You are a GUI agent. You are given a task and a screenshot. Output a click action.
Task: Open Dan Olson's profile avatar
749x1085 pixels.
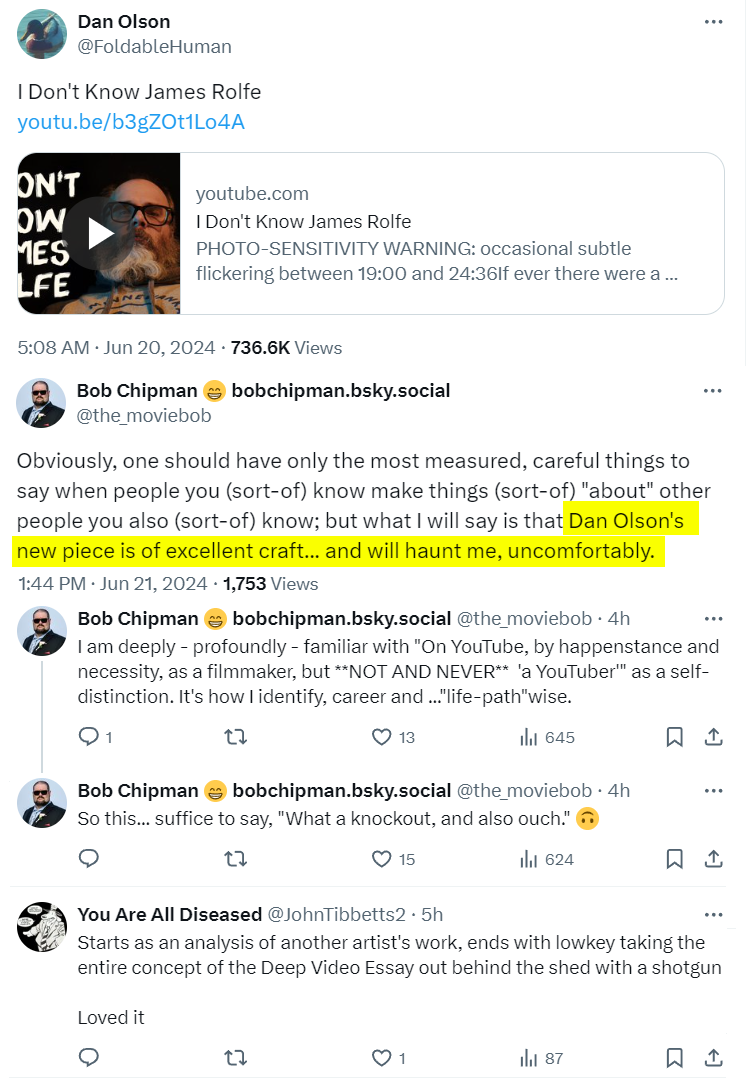click(42, 34)
